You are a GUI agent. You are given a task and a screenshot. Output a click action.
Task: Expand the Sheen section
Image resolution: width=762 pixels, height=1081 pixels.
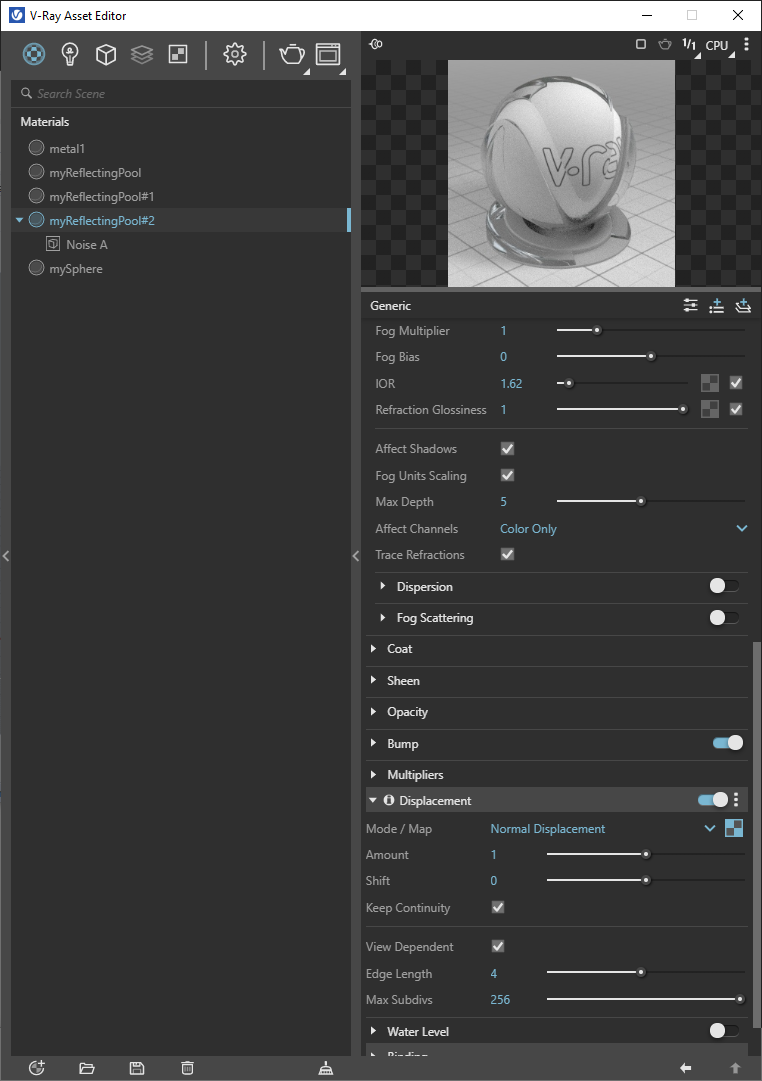coord(373,680)
